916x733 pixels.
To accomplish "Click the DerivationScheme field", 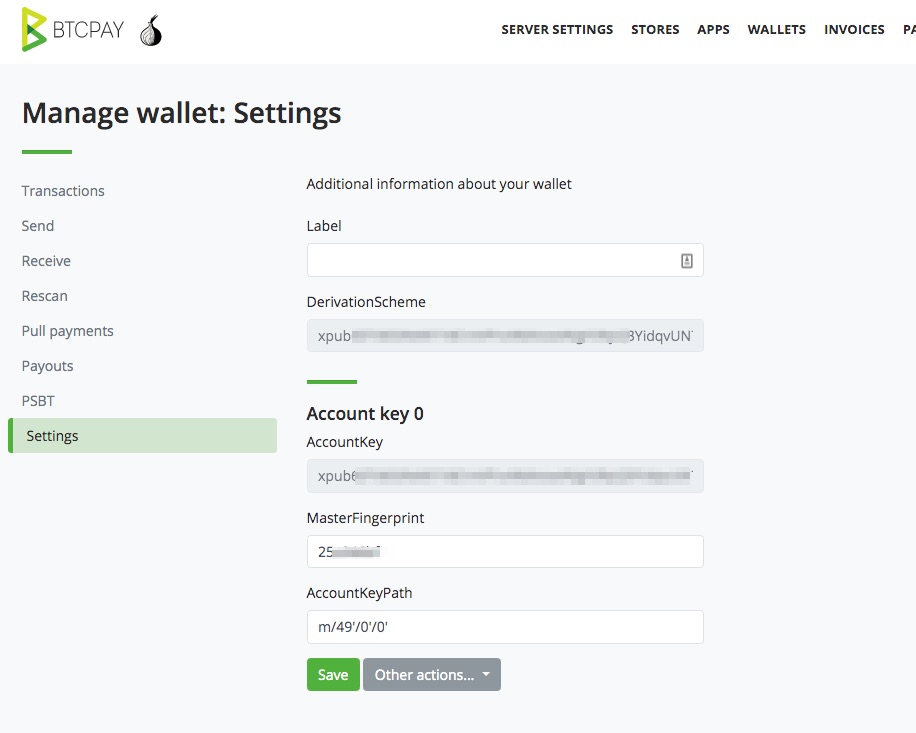I will point(505,336).
